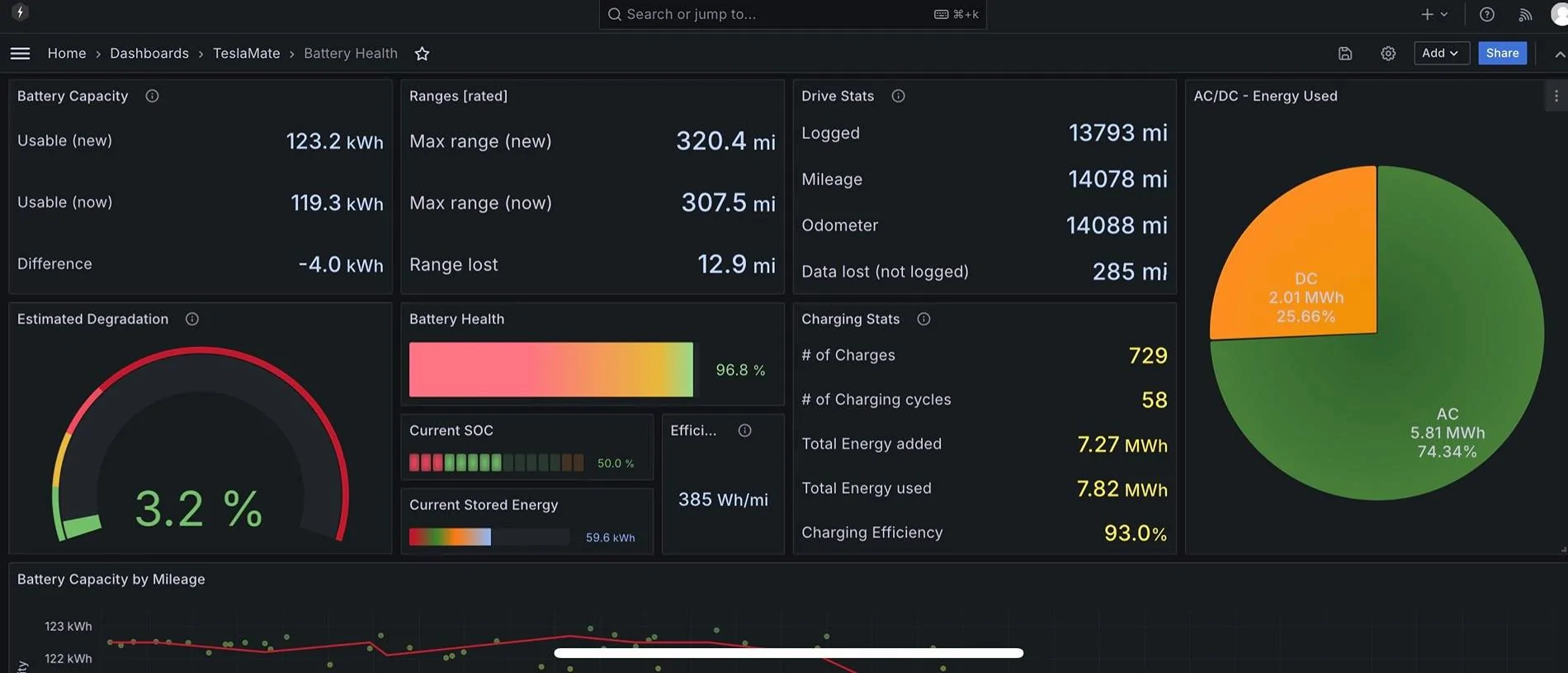The height and width of the screenshot is (673, 1568).
Task: Click the Grafana logo icon
Action: [x=20, y=12]
